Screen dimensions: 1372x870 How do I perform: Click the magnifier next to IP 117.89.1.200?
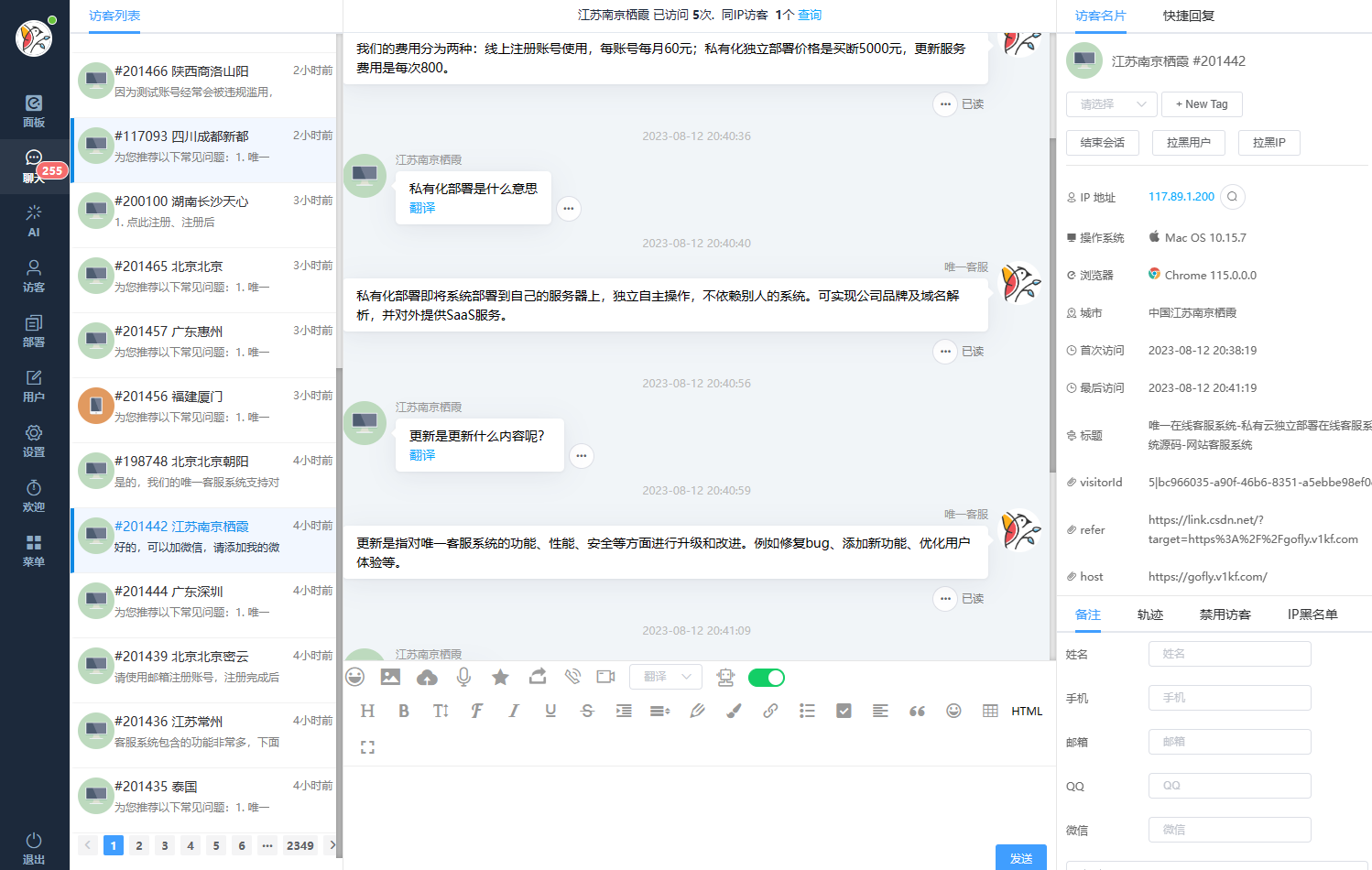pos(1233,196)
